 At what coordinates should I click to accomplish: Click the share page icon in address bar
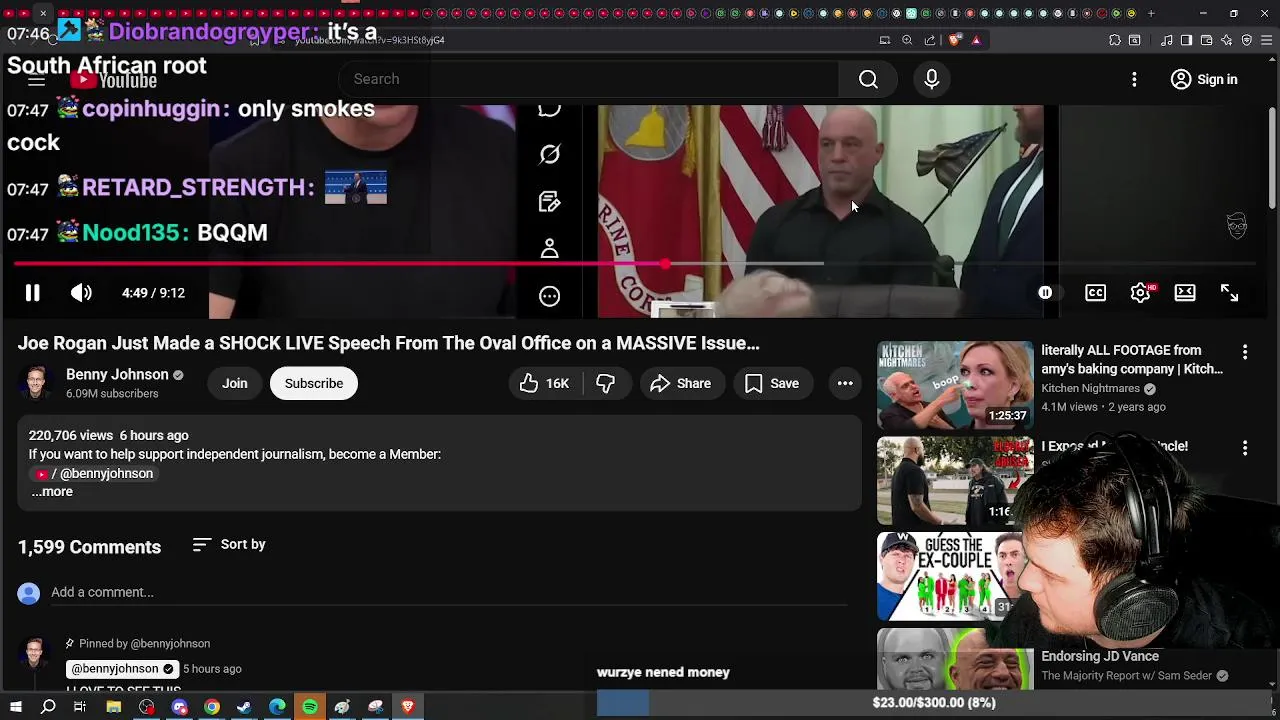point(930,40)
